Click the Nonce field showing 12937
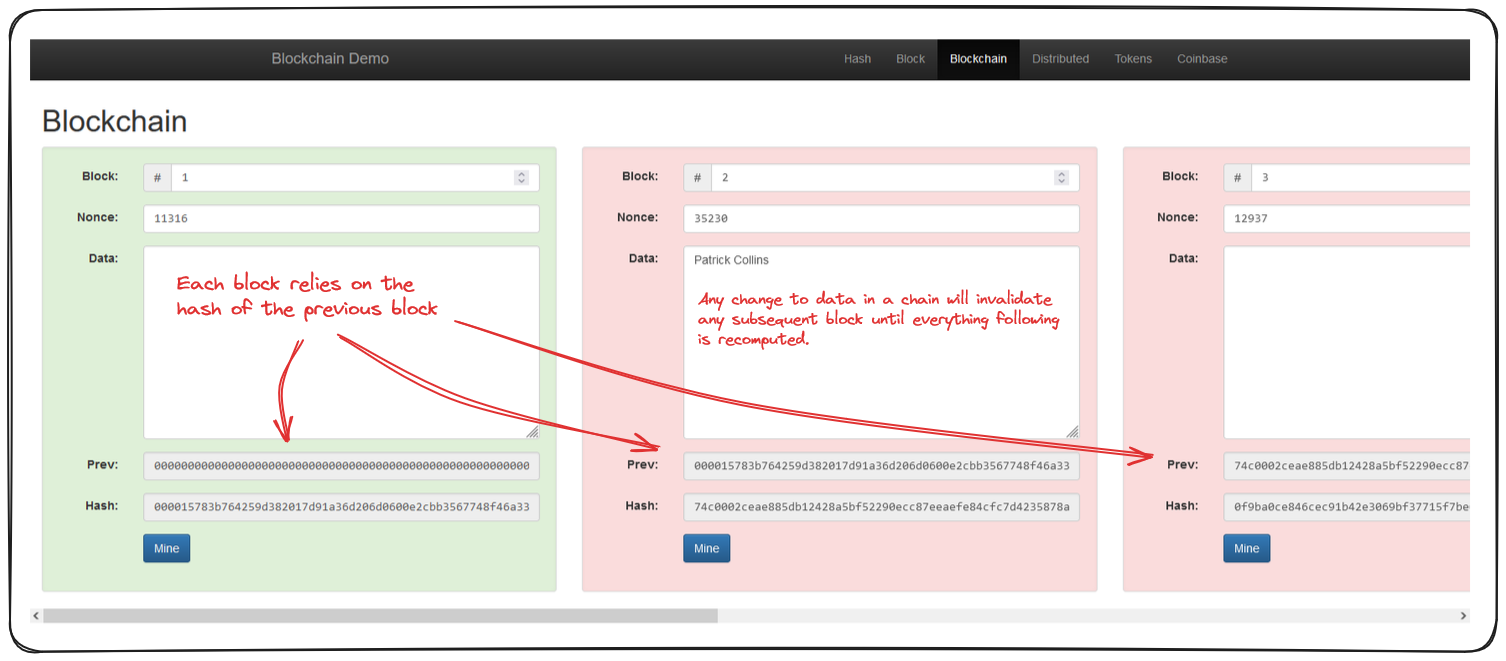The width and height of the screenshot is (1506, 661). [x=1345, y=219]
